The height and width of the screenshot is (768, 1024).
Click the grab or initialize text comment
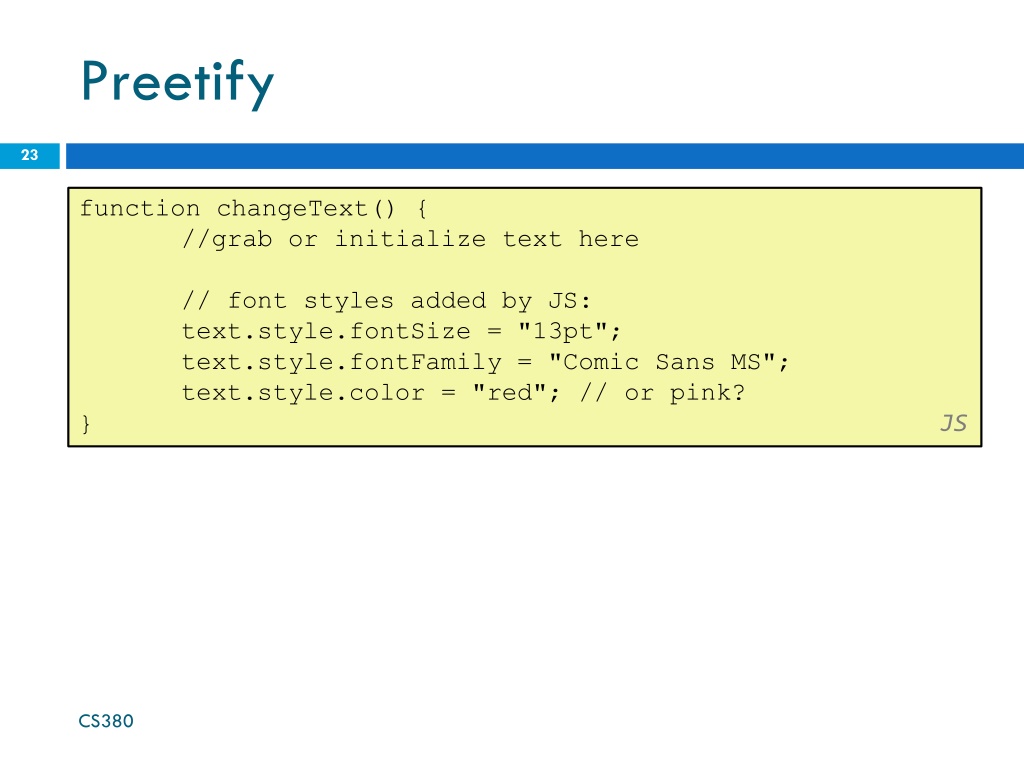click(x=410, y=240)
